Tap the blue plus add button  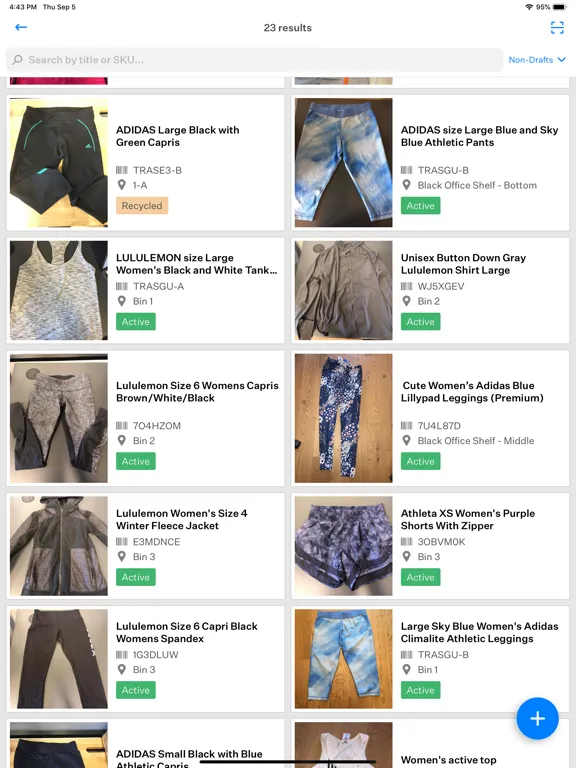click(x=537, y=718)
